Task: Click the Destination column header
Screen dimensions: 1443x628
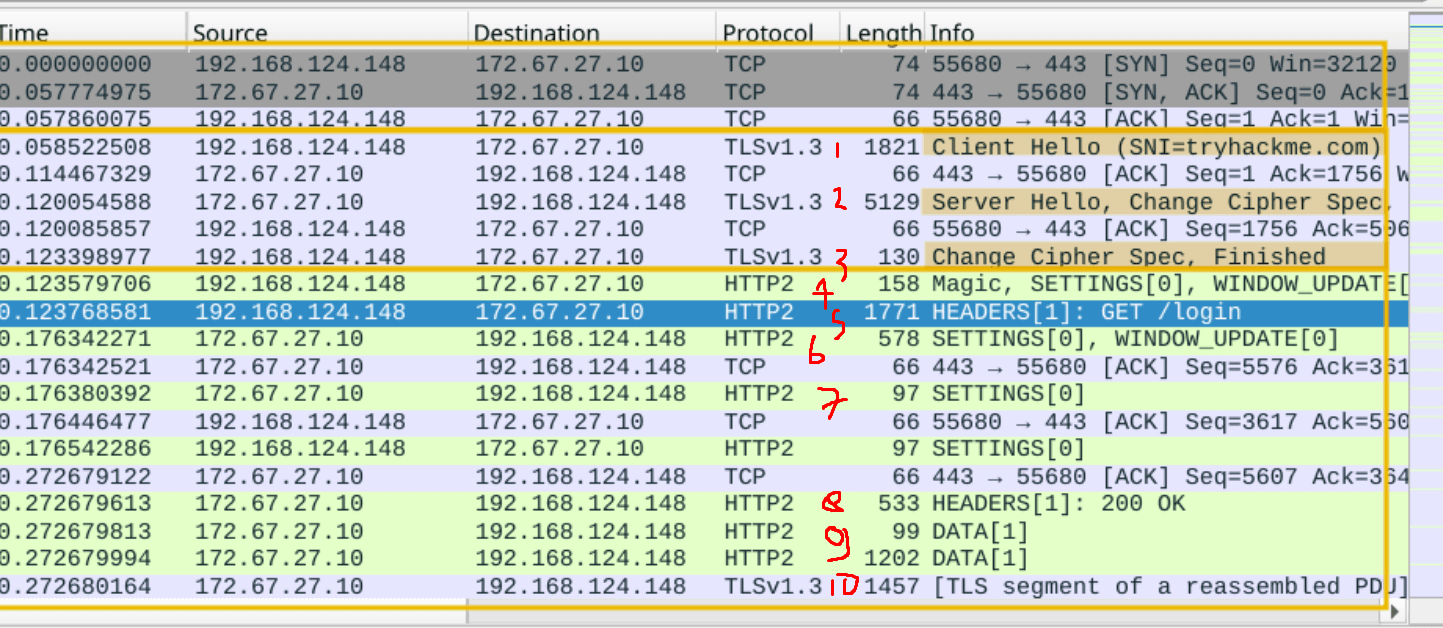Action: (x=592, y=33)
